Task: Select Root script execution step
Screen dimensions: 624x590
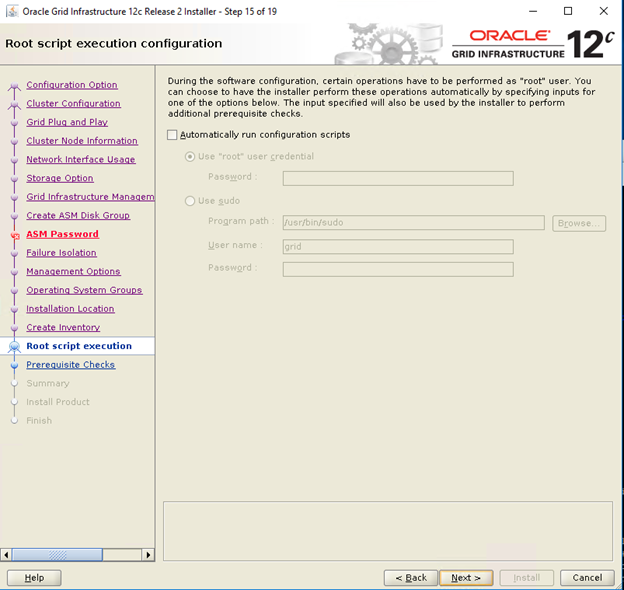Action: point(79,346)
